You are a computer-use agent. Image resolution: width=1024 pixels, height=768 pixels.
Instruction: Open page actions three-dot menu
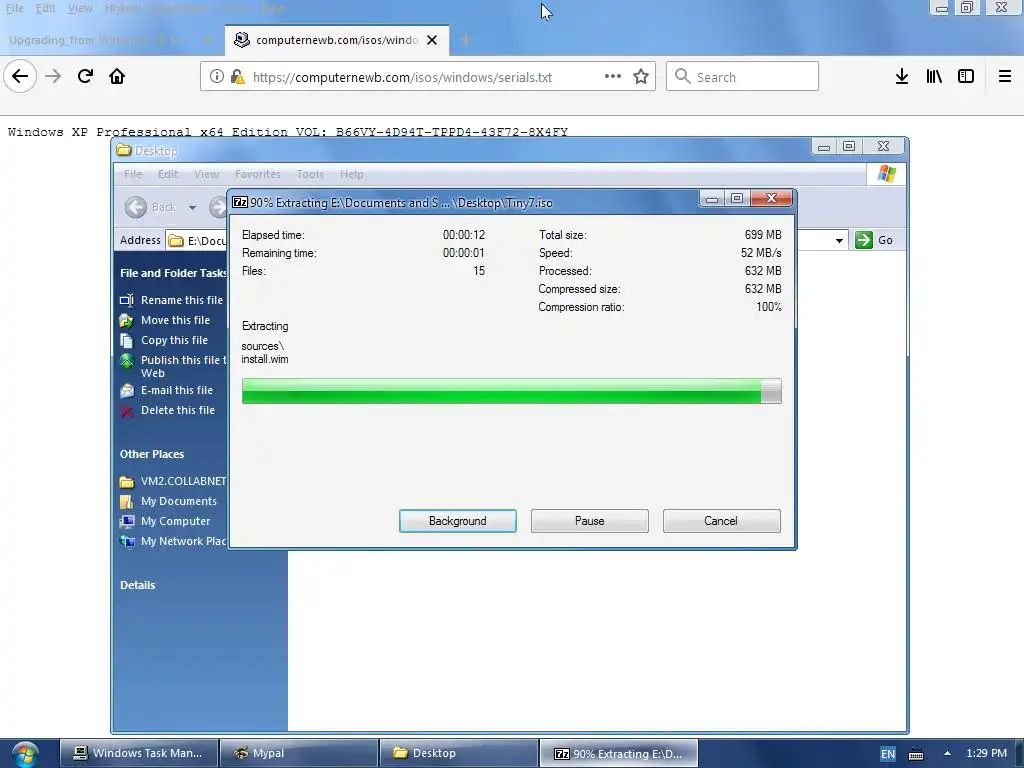click(x=613, y=76)
